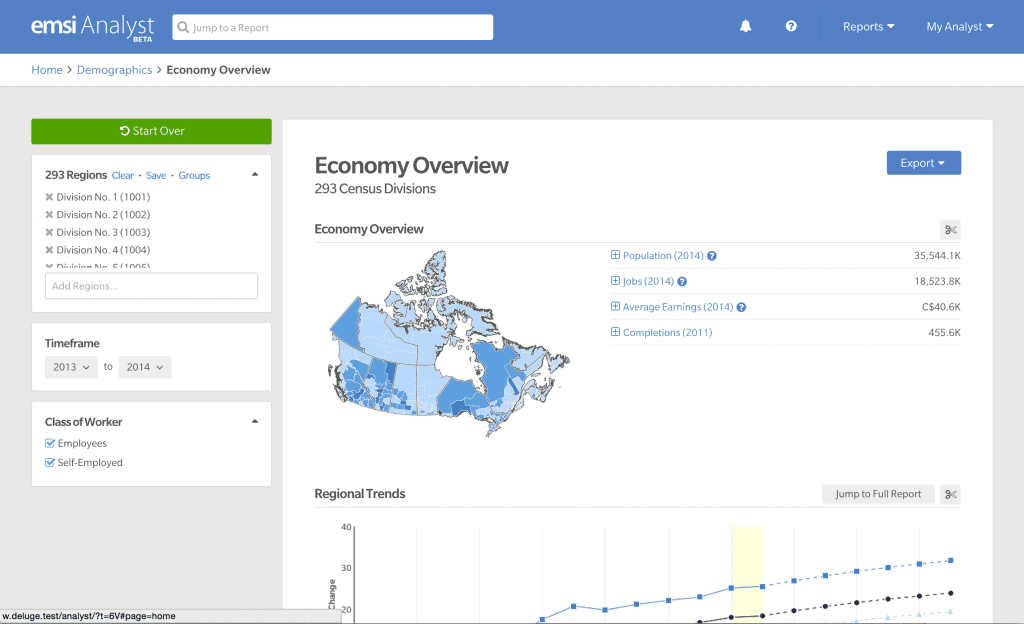This screenshot has height=624, width=1024.
Task: Remove Division No. 3 (1003) region
Action: coord(49,232)
